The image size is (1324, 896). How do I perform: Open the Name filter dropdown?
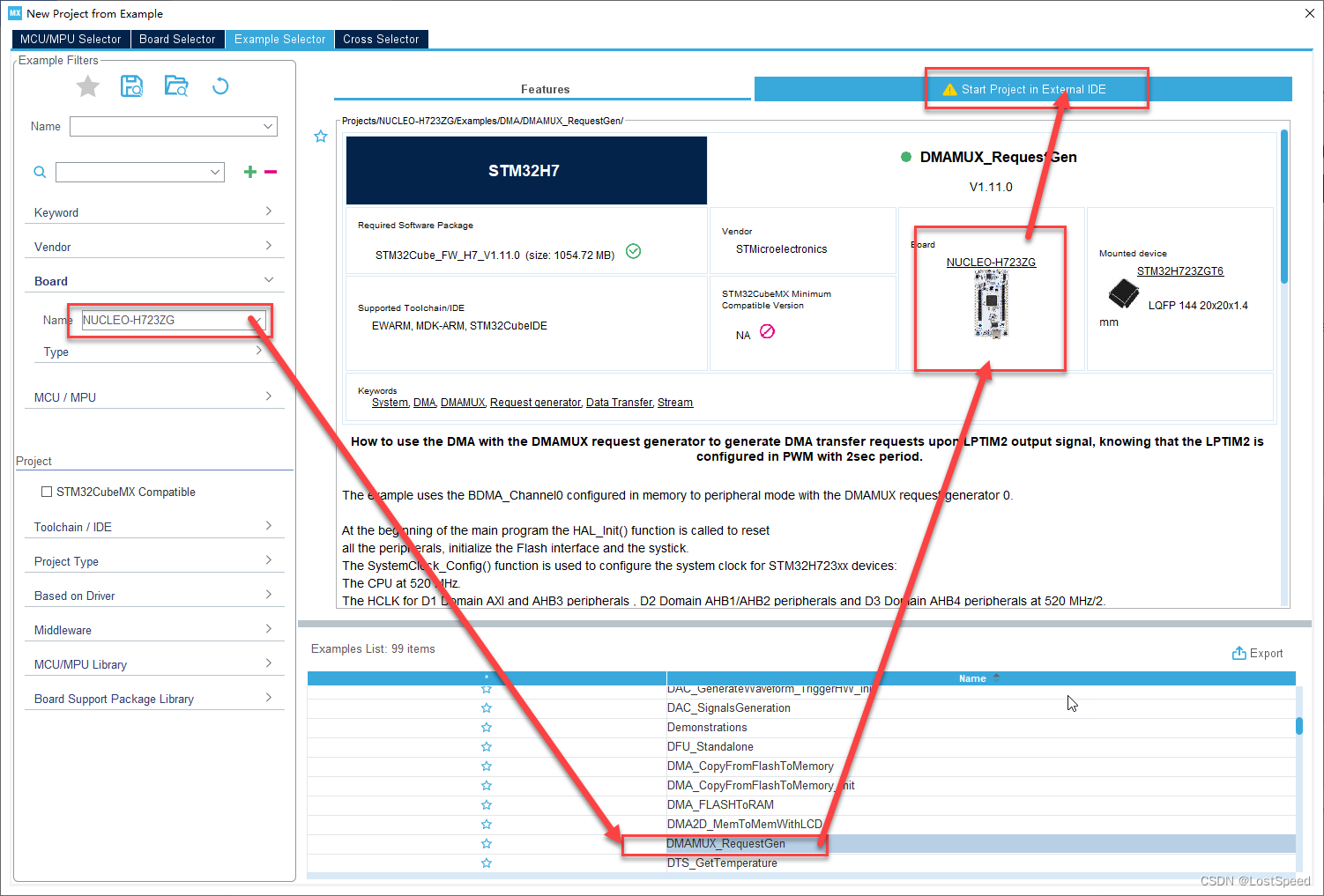point(268,126)
